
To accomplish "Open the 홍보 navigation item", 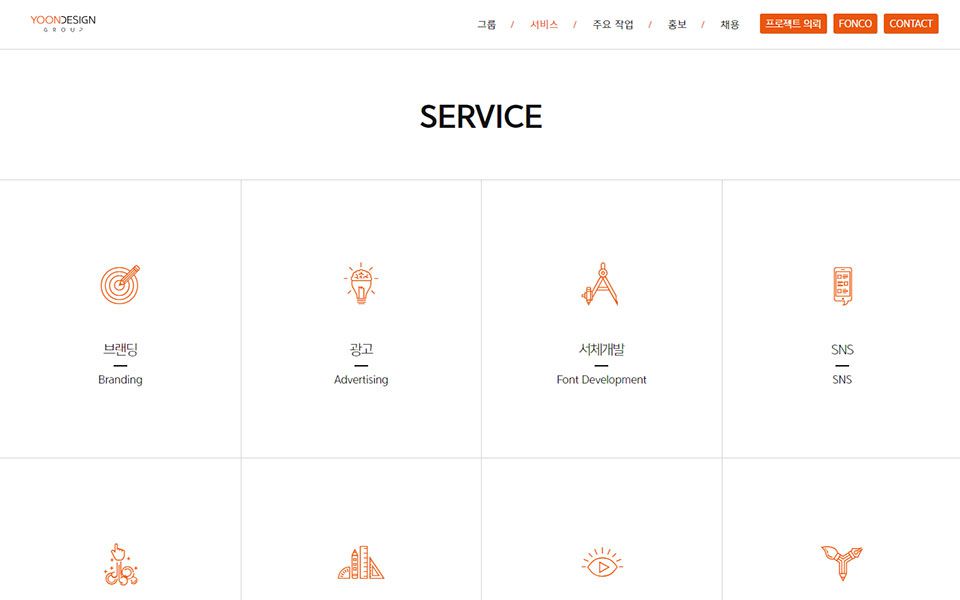I will pos(677,24).
